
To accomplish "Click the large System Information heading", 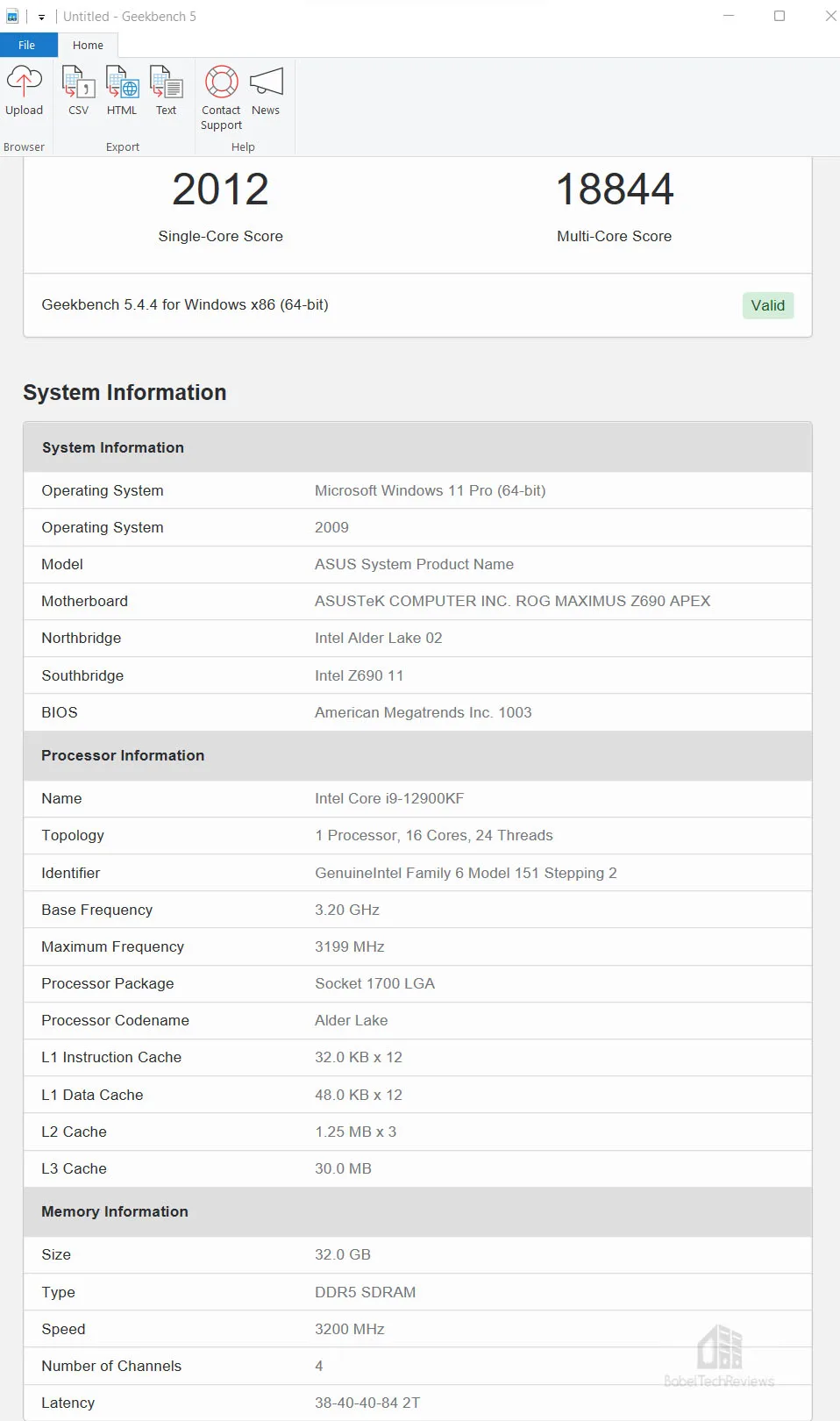I will click(x=125, y=392).
